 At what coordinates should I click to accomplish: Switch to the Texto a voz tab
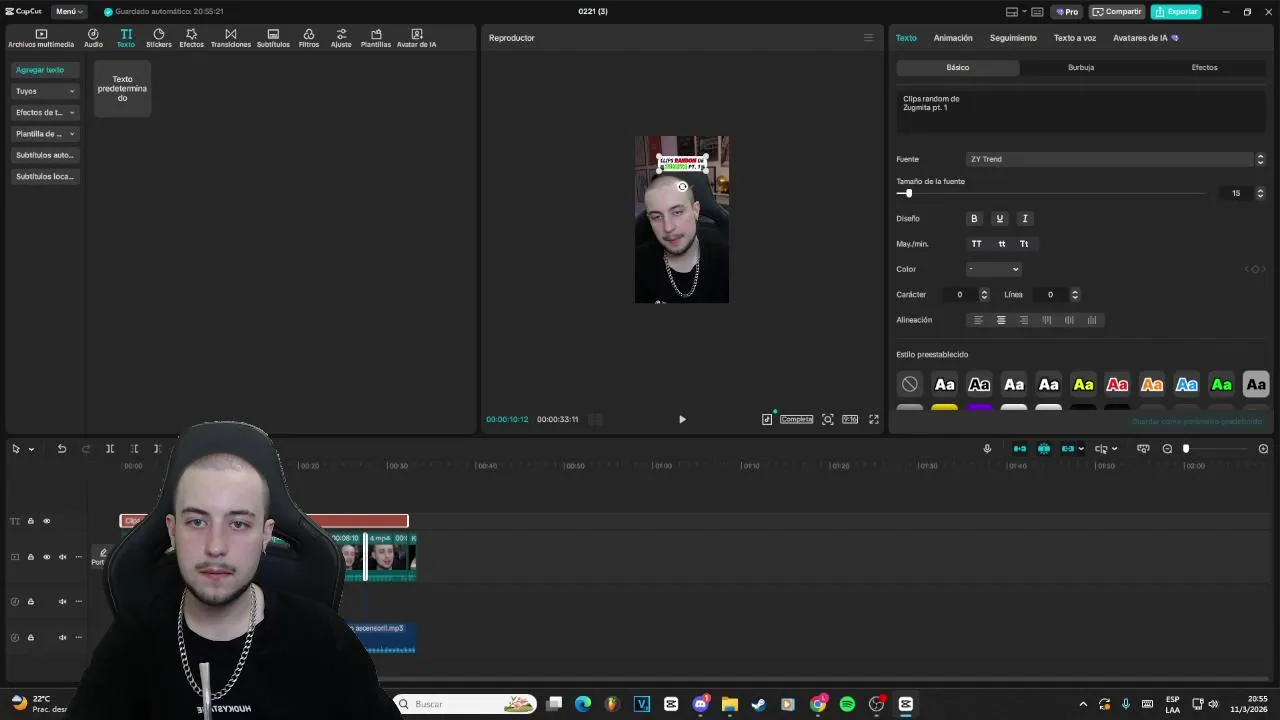pos(1075,38)
